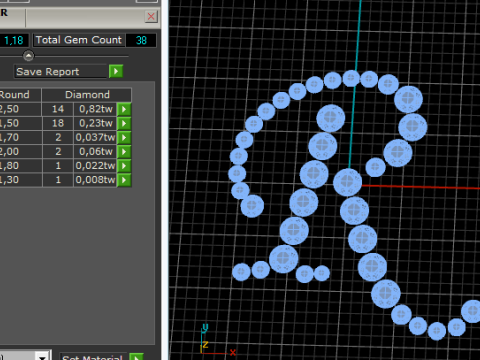
Task: Click the 1,18 weight value field
Action: 14,41
